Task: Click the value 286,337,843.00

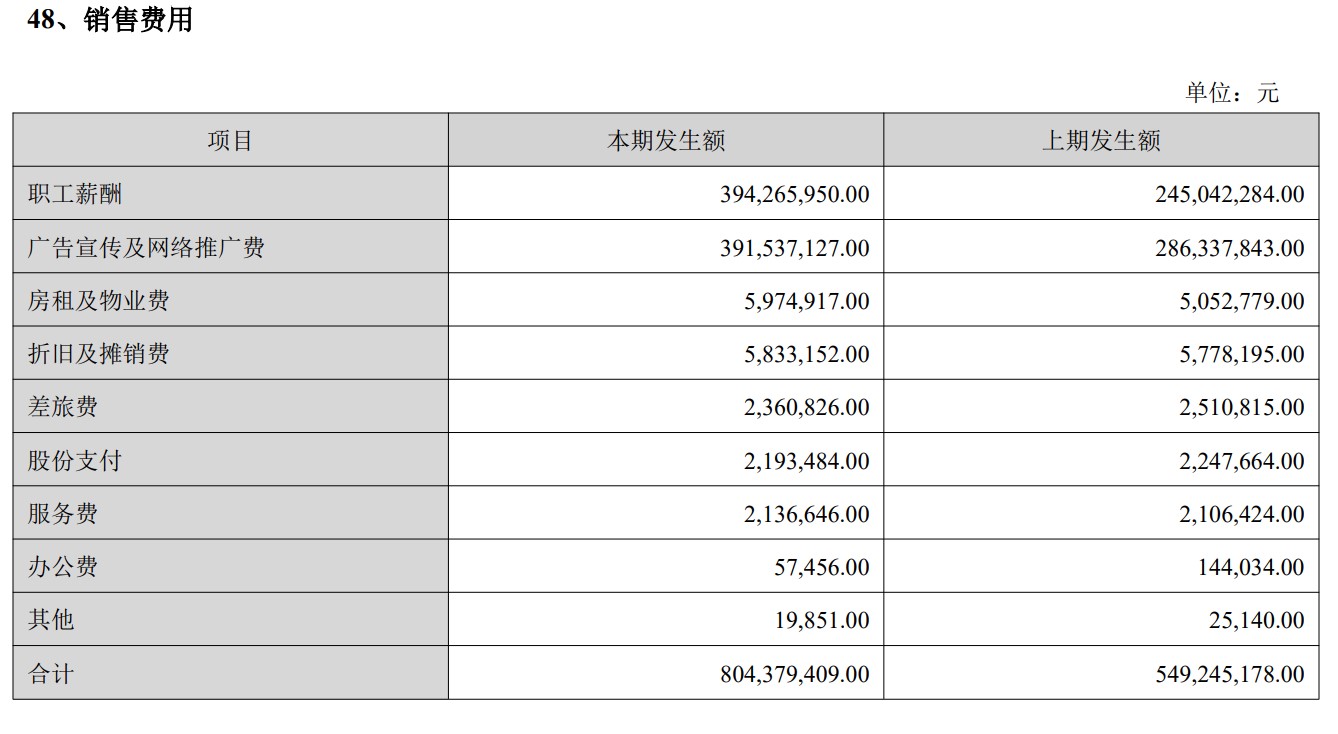Action: [1229, 247]
